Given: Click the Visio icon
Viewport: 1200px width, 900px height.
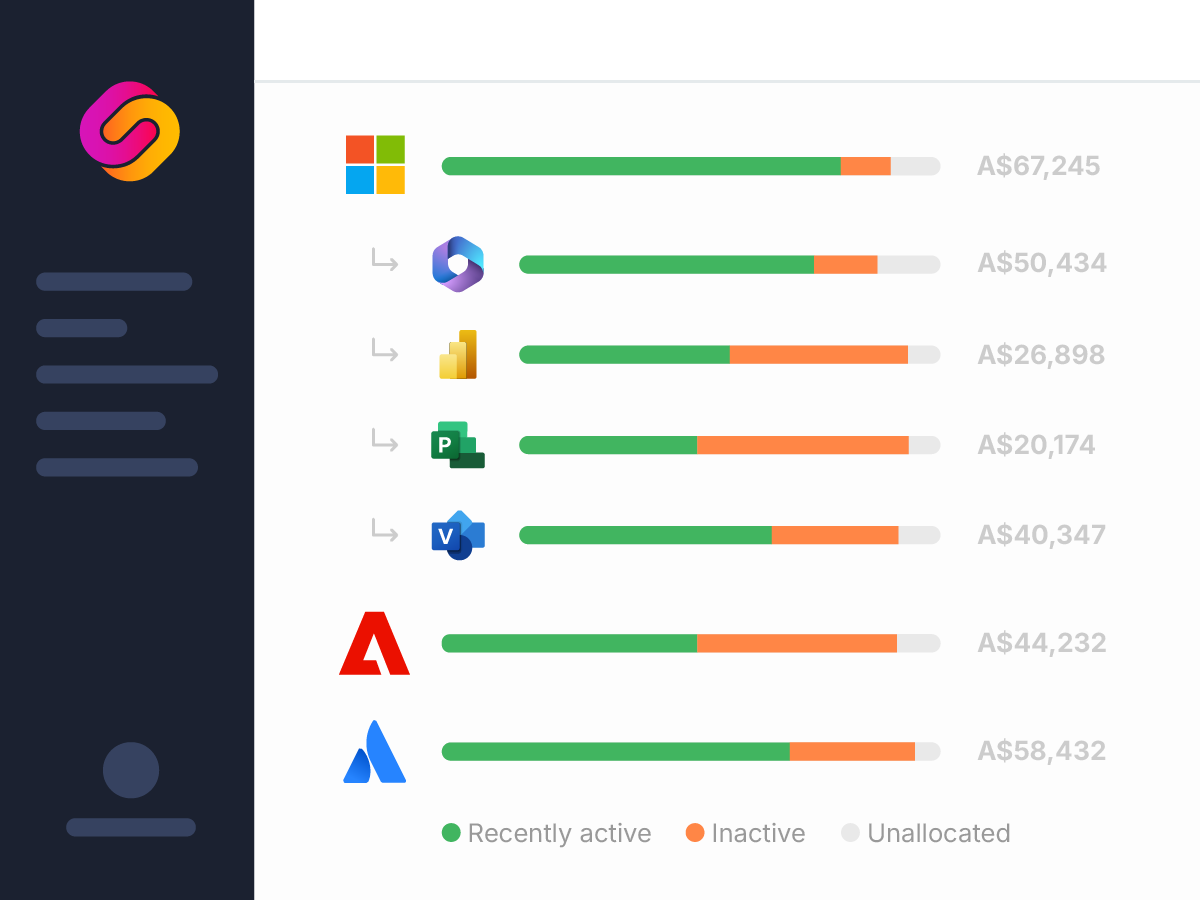Looking at the screenshot, I should [458, 535].
